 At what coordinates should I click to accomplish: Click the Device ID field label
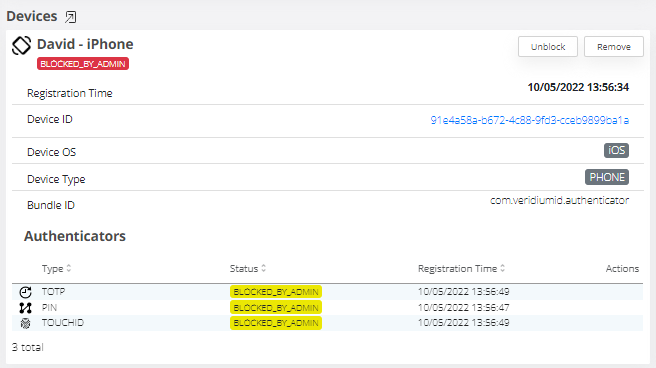(x=50, y=119)
